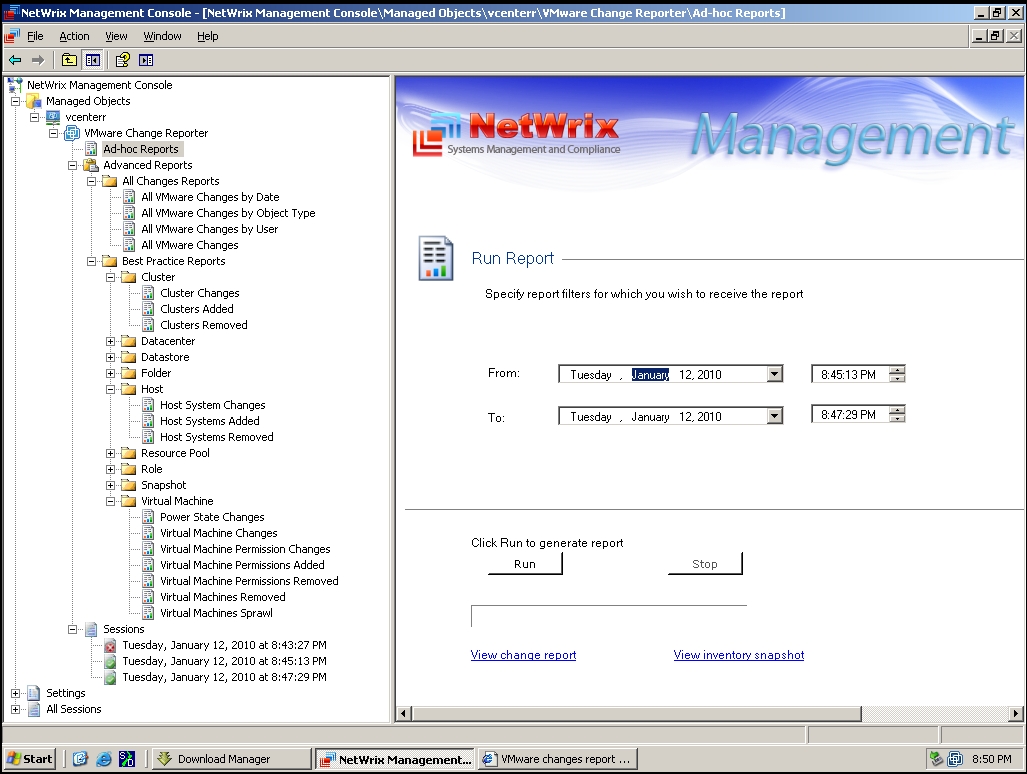Click the Host Systems Added report icon
The height and width of the screenshot is (774, 1027).
149,421
